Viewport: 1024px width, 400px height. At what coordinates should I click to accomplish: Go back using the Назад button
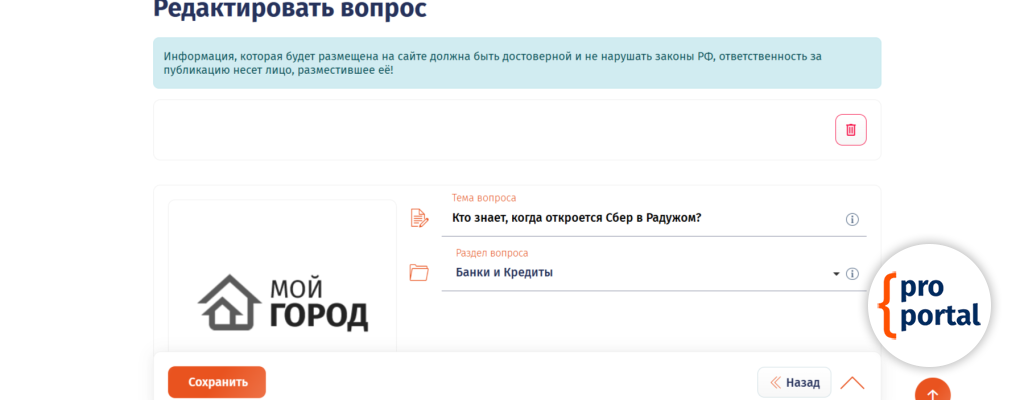794,382
